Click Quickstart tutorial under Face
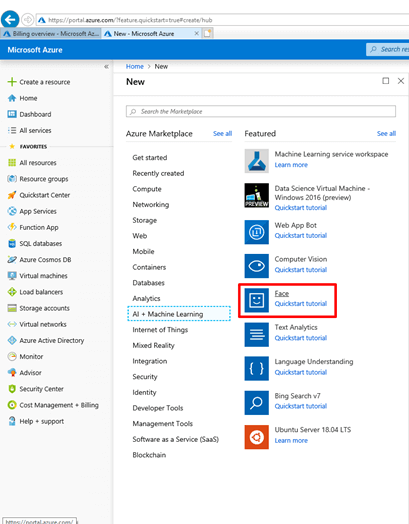Screen dimensions: 409x524 pyautogui.click(x=300, y=304)
